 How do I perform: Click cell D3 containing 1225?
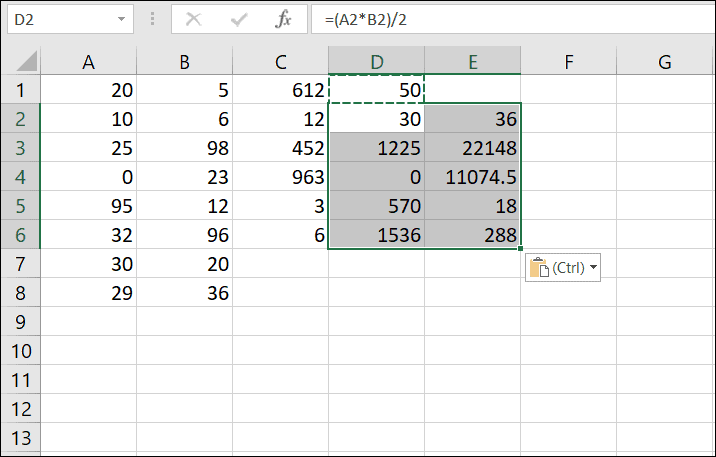[376, 147]
